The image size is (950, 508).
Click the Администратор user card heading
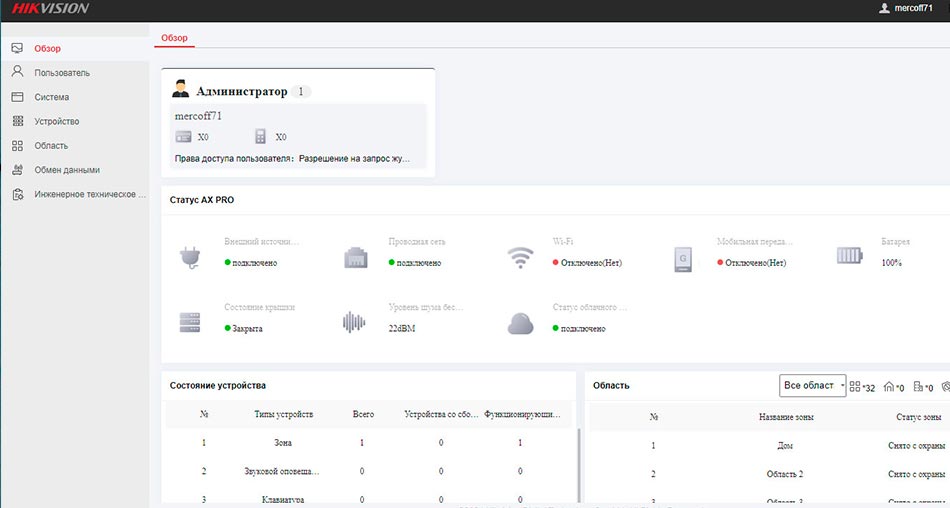pyautogui.click(x=242, y=92)
